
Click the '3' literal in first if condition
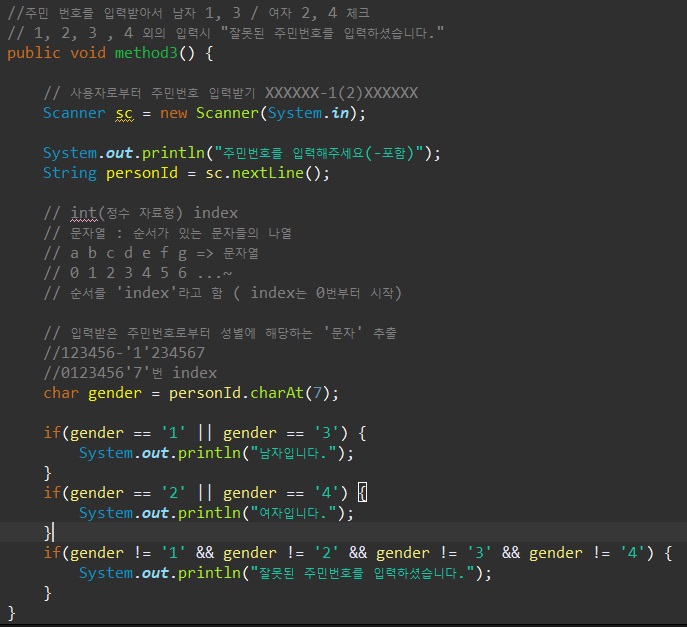[326, 433]
